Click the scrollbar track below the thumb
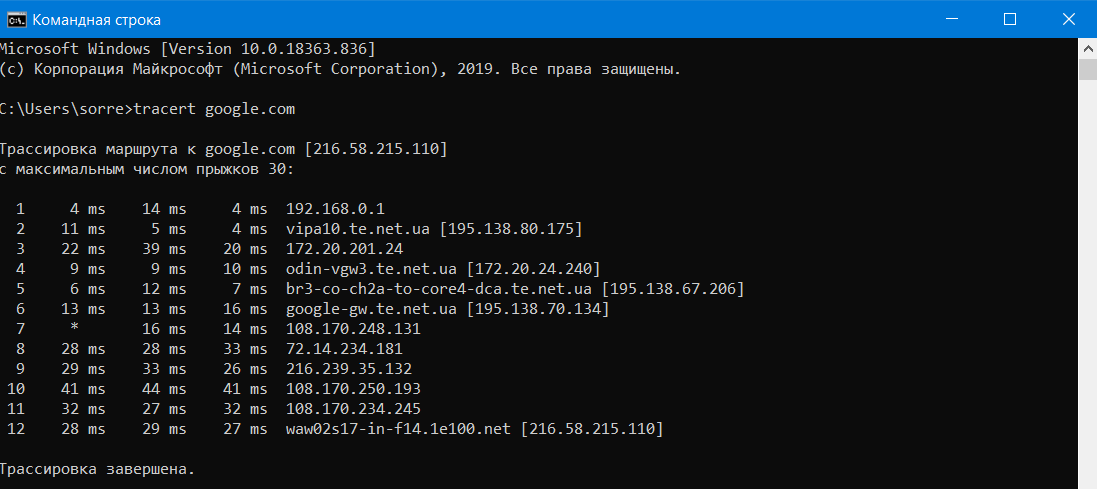This screenshot has height=489, width=1097. coord(1087,300)
